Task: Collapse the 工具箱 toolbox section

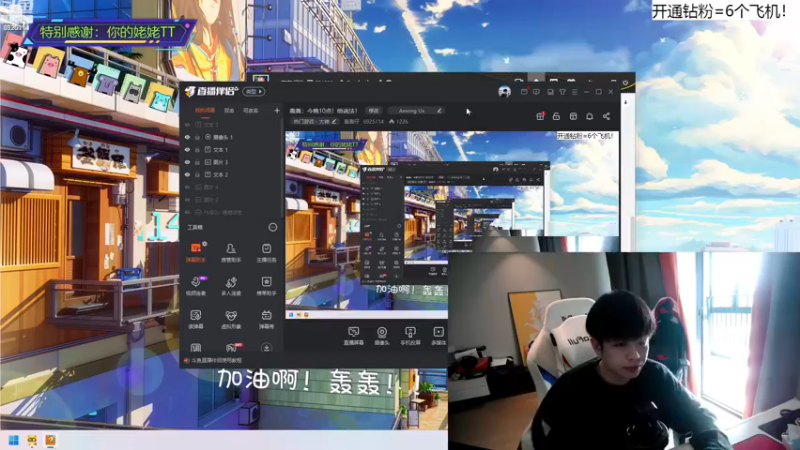Action: point(273,227)
